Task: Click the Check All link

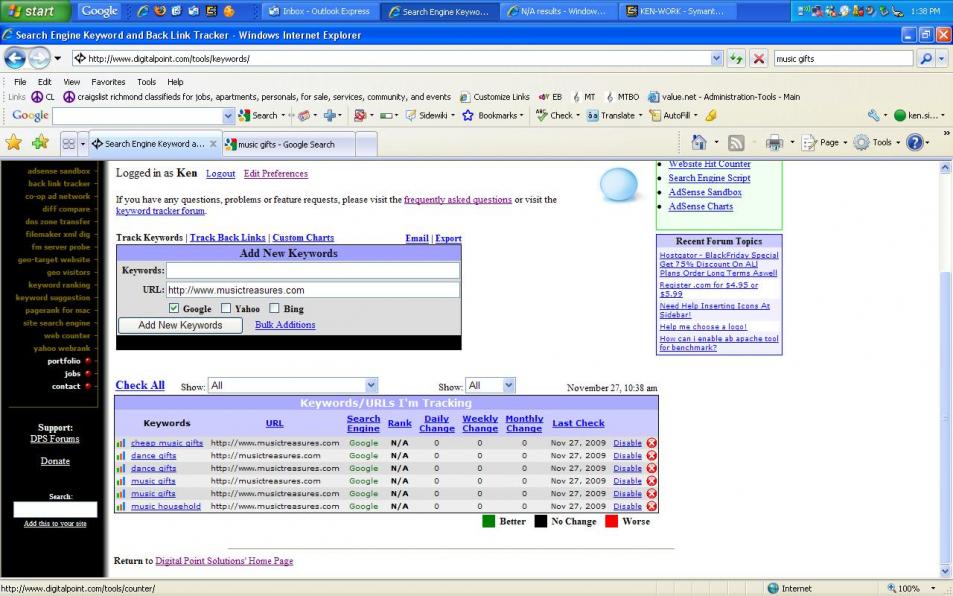Action: click(x=140, y=385)
